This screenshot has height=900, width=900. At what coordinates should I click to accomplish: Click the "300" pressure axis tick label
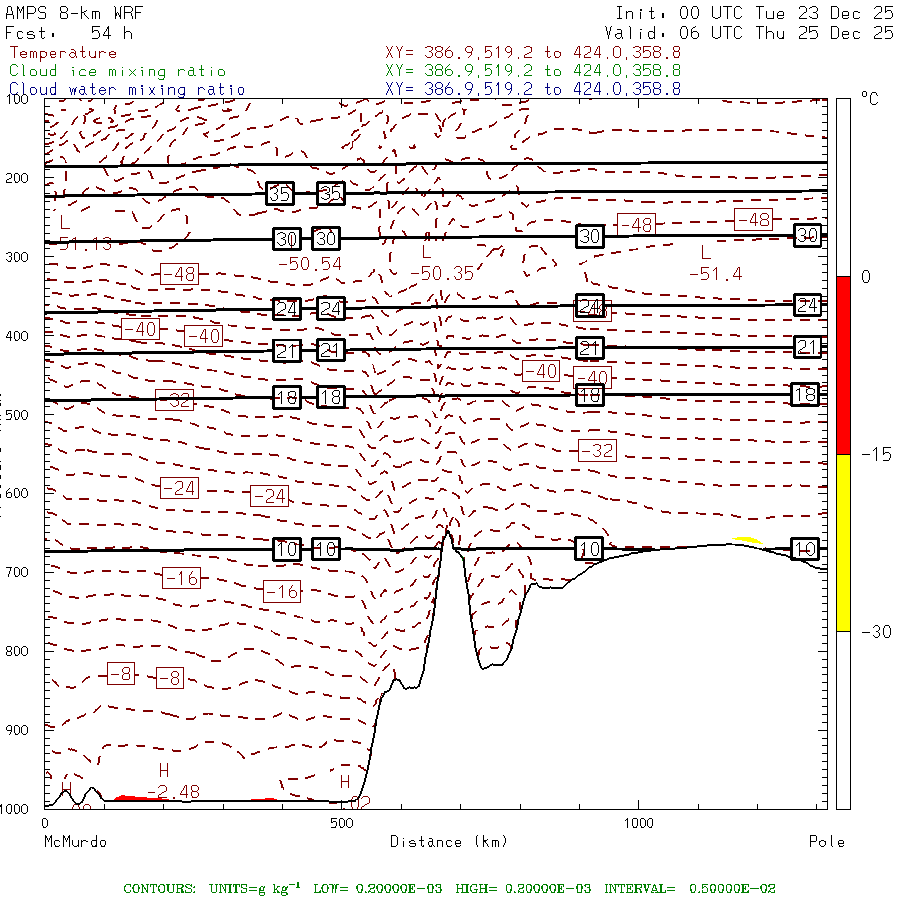click(17, 257)
